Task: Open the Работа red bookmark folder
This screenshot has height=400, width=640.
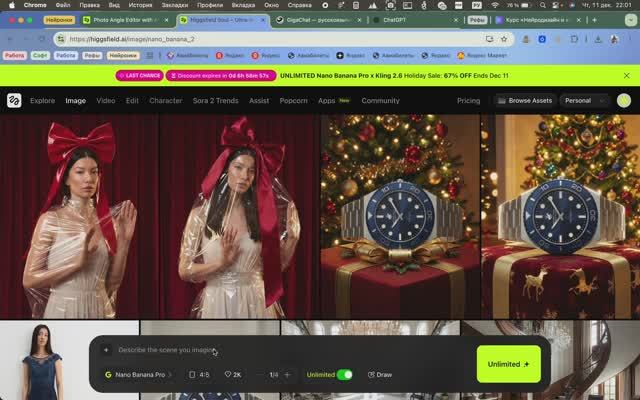Action: point(15,56)
